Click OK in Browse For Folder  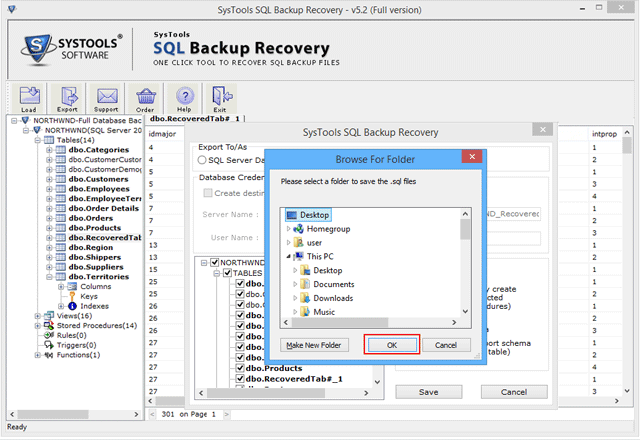click(x=392, y=345)
